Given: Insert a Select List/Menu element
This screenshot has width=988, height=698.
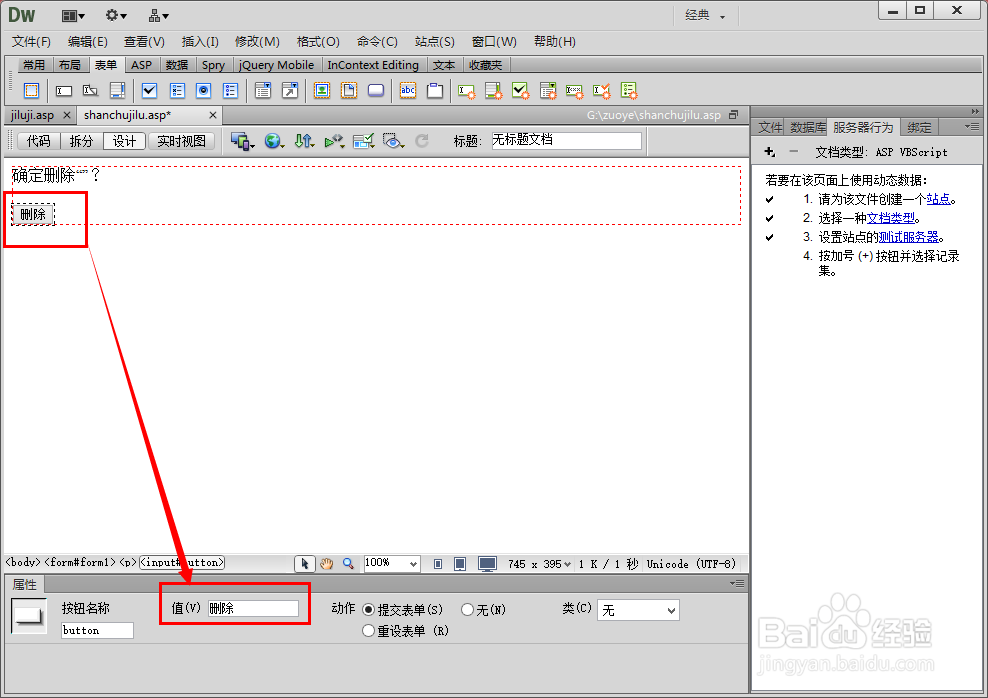Looking at the screenshot, I should tap(263, 91).
